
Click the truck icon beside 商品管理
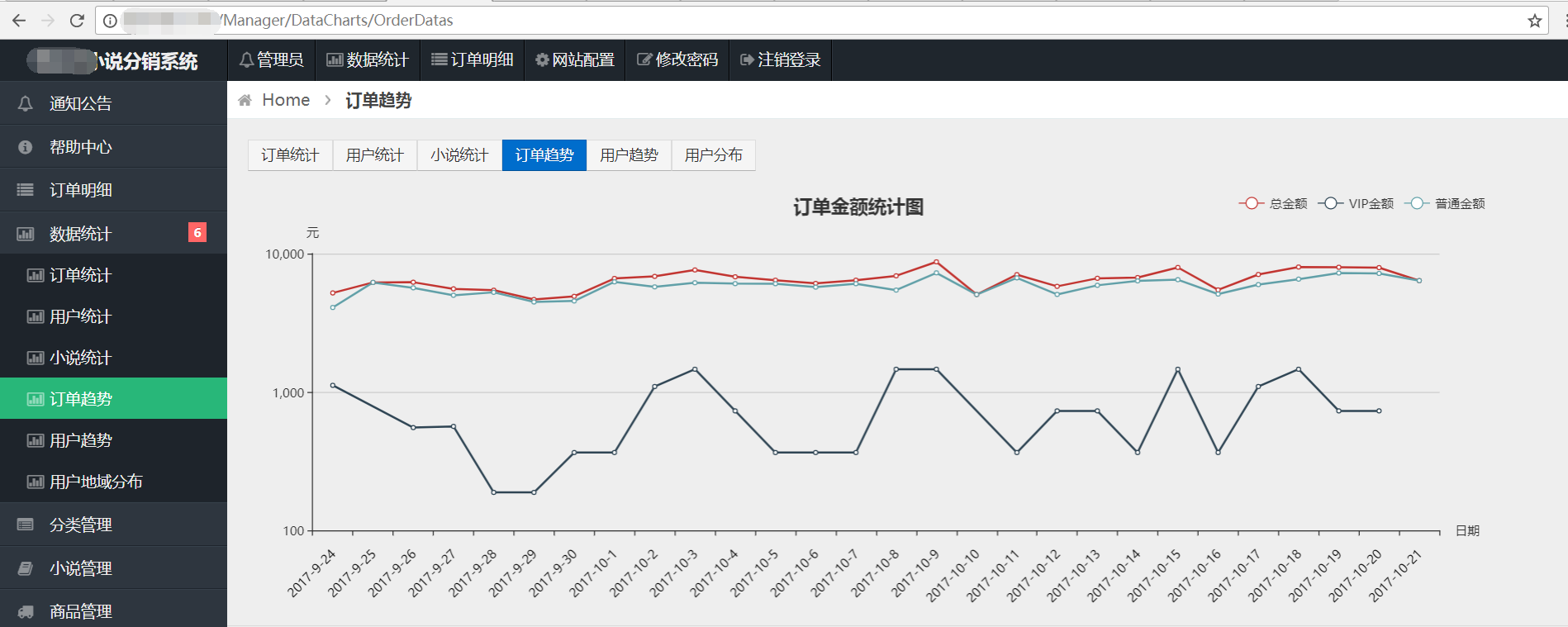tap(26, 612)
